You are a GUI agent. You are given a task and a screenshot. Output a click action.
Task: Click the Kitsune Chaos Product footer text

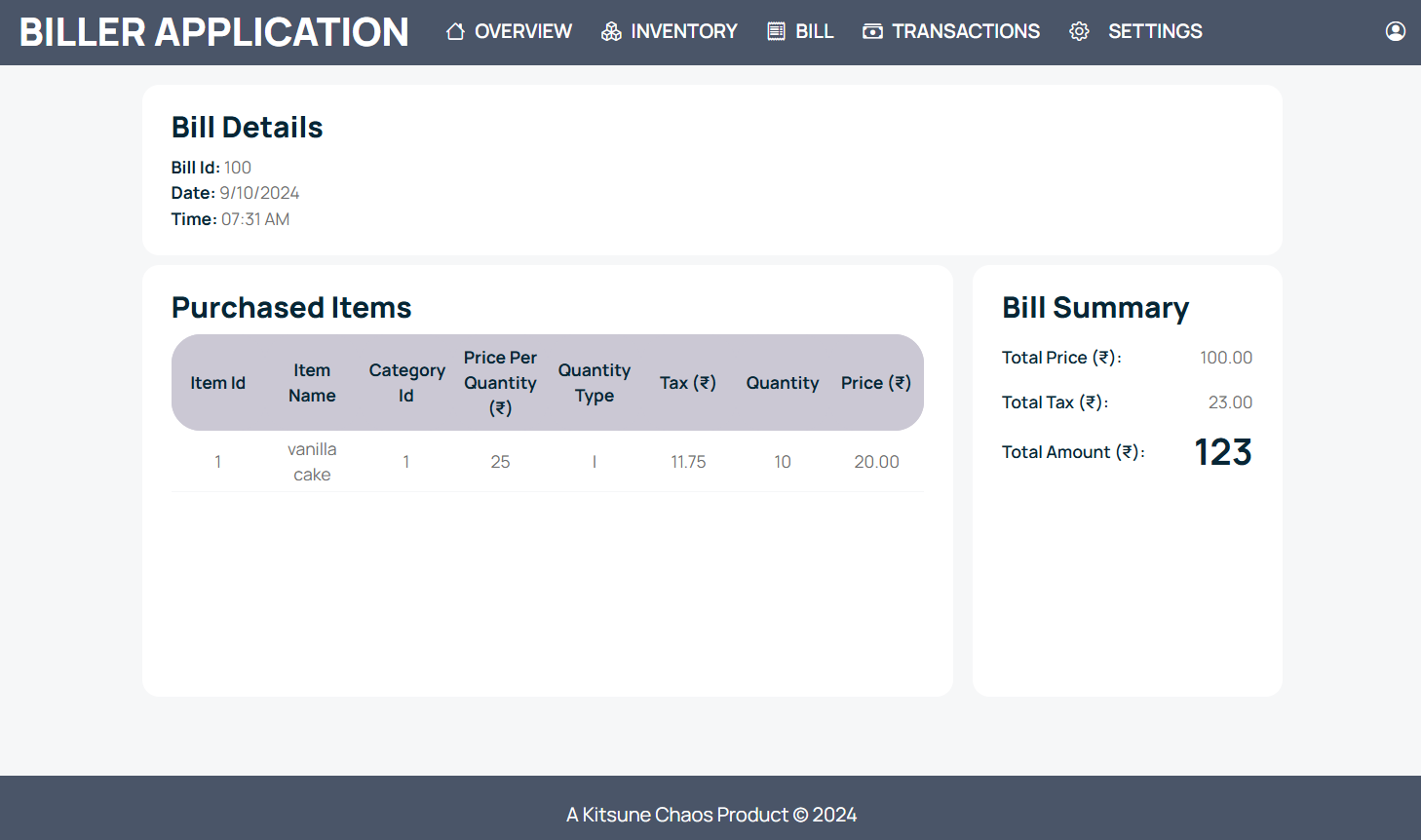(710, 815)
